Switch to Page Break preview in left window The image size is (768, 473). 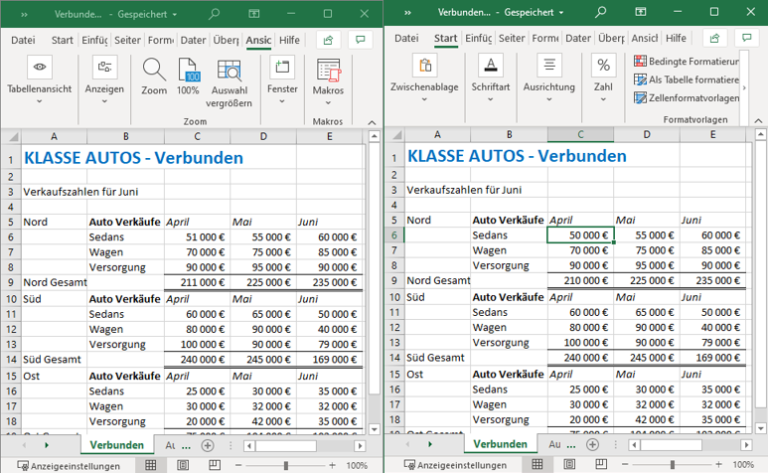coord(215,465)
